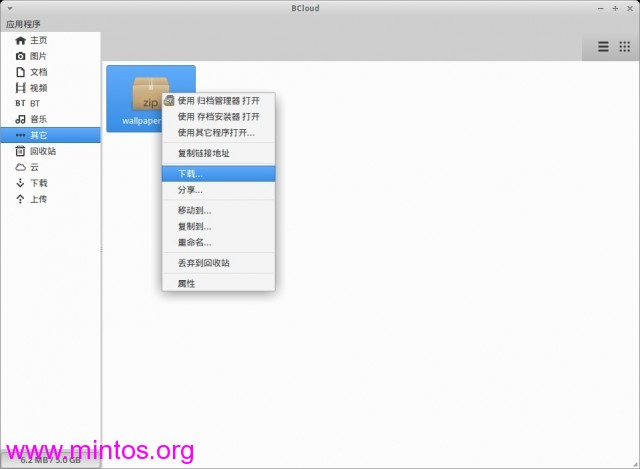Select the 其它 dots icon category
This screenshot has height=469, width=640.
tap(20, 135)
